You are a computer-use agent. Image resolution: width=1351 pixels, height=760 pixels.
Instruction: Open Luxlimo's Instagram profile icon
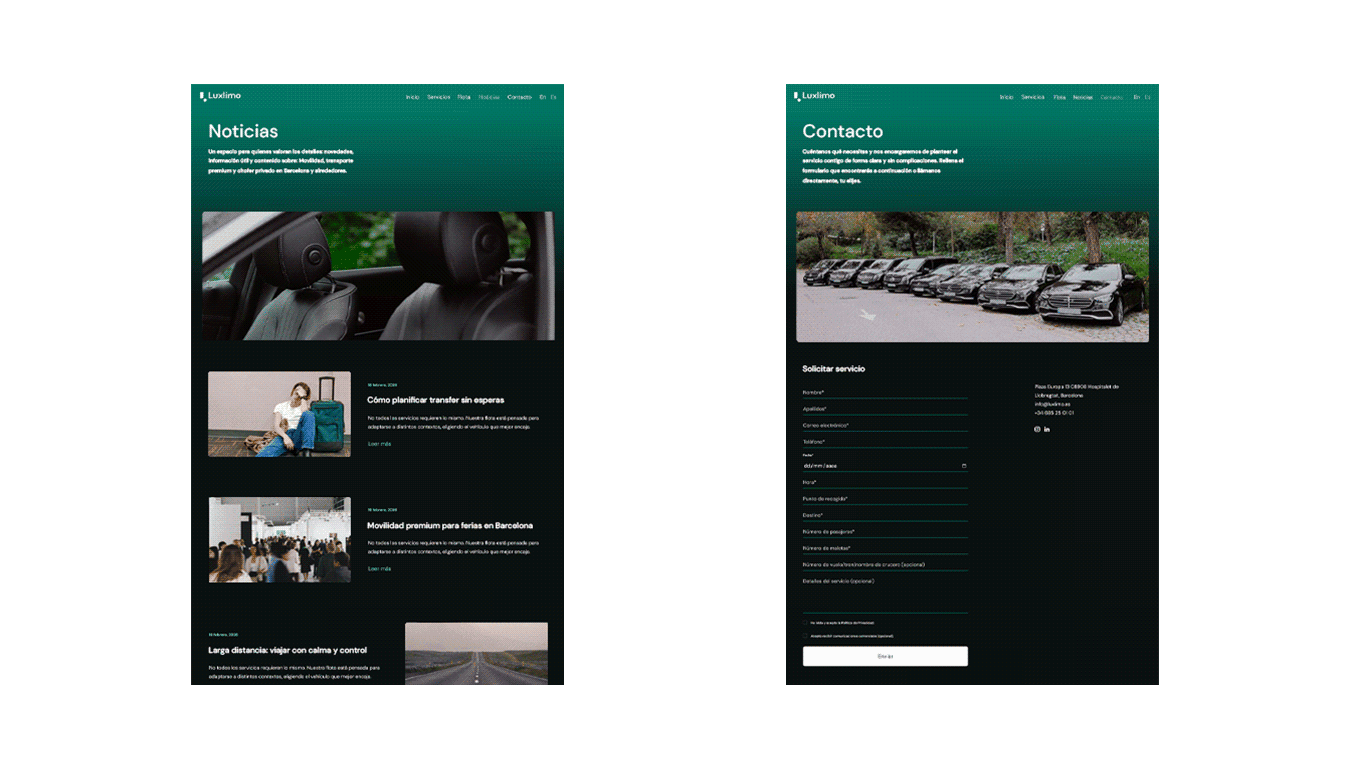(1037, 429)
